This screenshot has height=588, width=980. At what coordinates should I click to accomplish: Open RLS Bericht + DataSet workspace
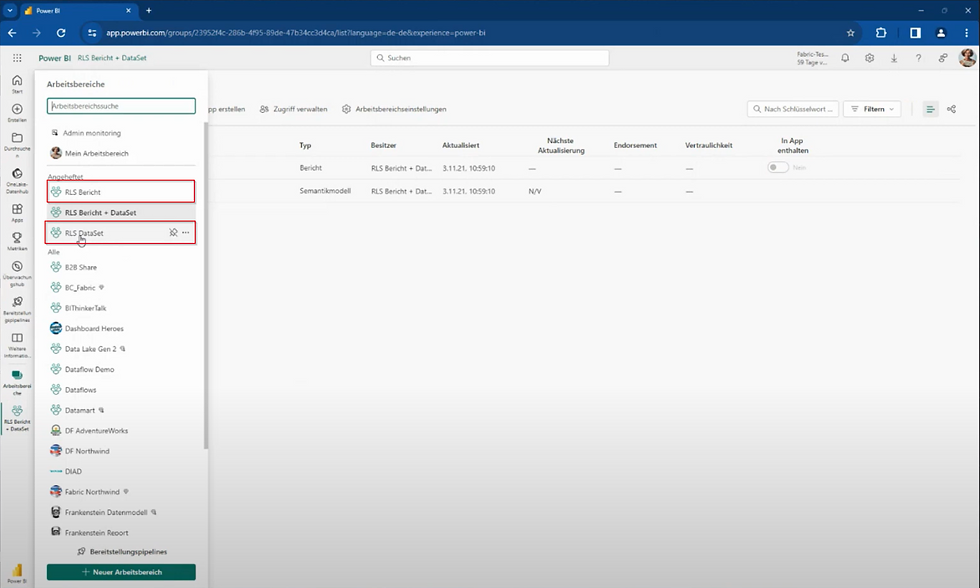pos(121,212)
